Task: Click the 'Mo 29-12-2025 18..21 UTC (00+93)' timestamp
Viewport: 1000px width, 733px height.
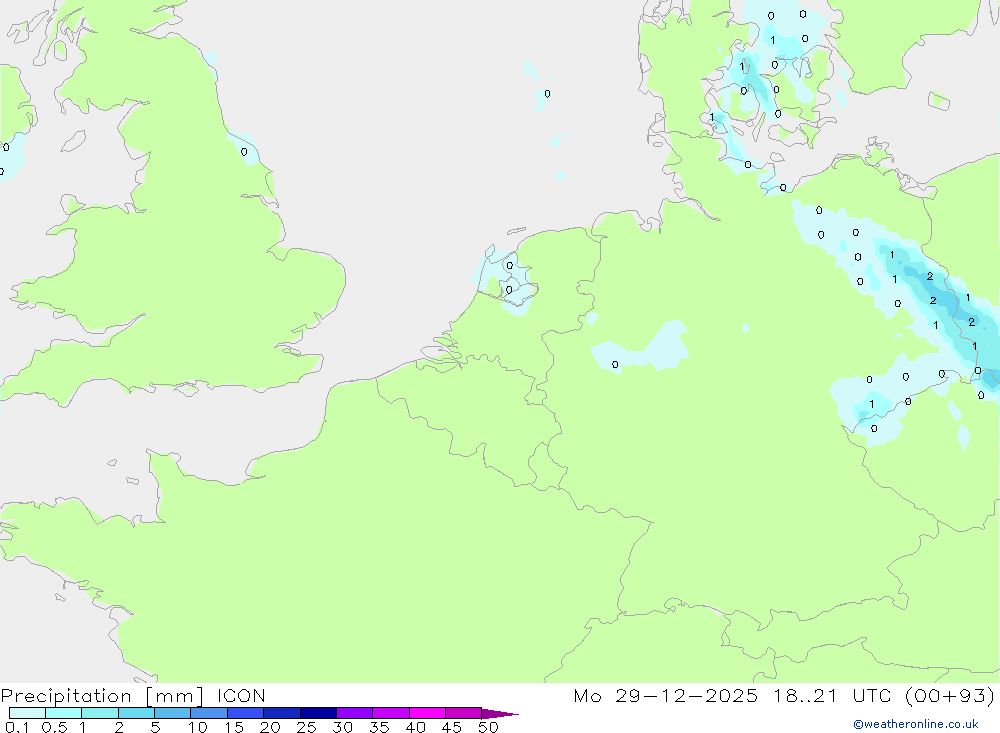Action: (784, 695)
